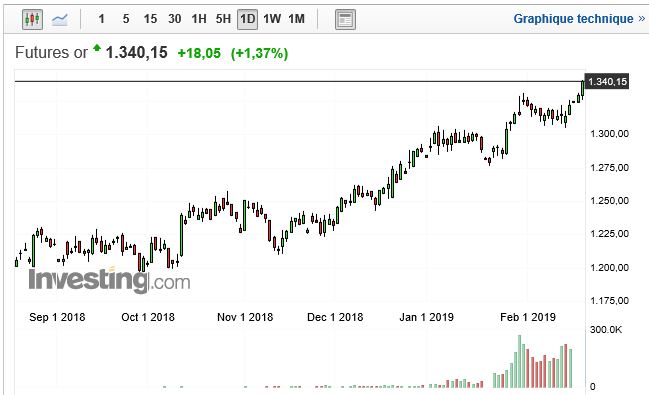Click the 1.300,00 price axis label
Viewport: 649px width, 395px height.
click(609, 134)
